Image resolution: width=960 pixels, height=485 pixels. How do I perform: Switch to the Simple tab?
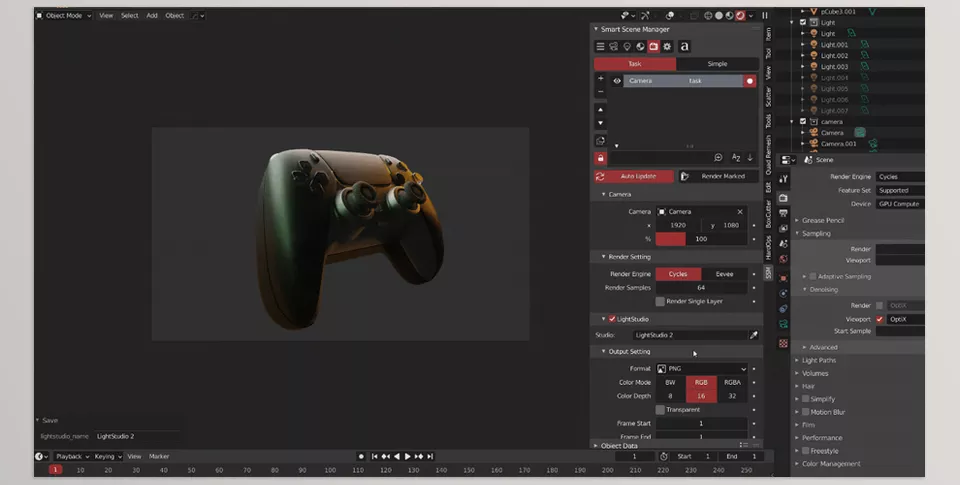pyautogui.click(x=718, y=64)
